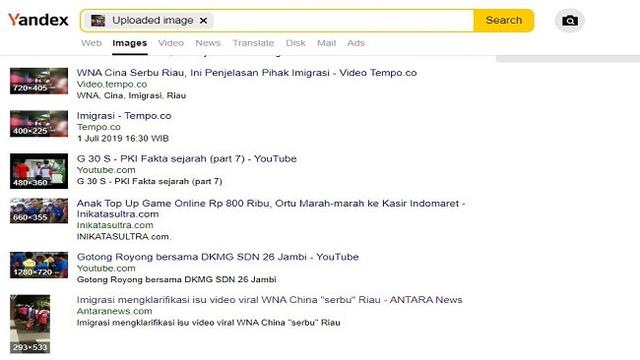
Task: Open G 30 S - PKI Fakta sejarah result
Action: tap(187, 158)
